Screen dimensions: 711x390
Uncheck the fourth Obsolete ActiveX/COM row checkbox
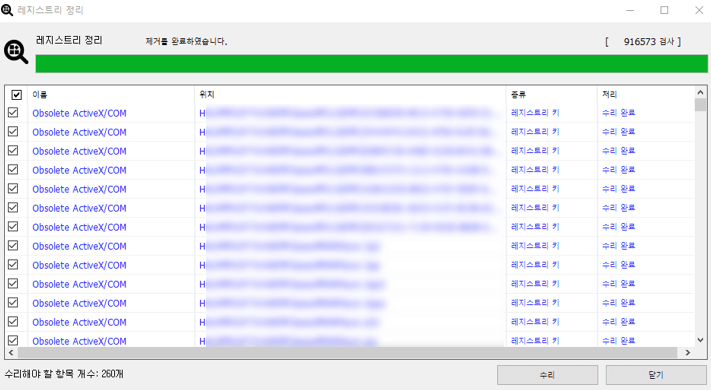[13, 170]
